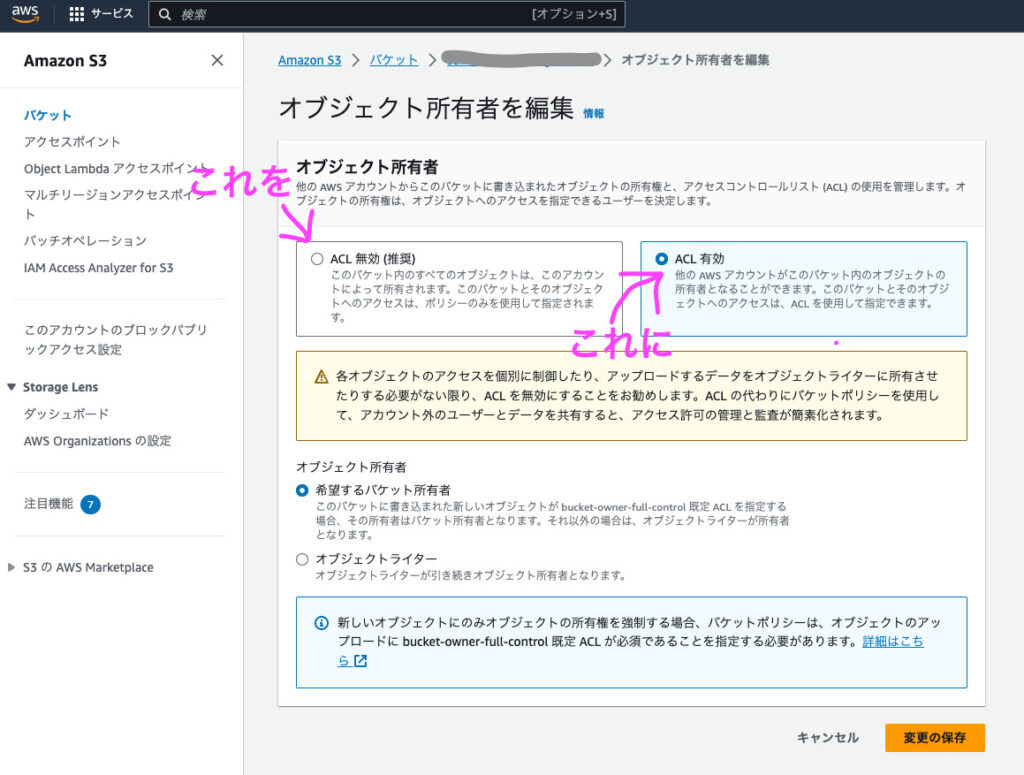Image resolution: width=1024 pixels, height=775 pixels.
Task: Click the バケット breadcrumb link
Action: (x=394, y=60)
